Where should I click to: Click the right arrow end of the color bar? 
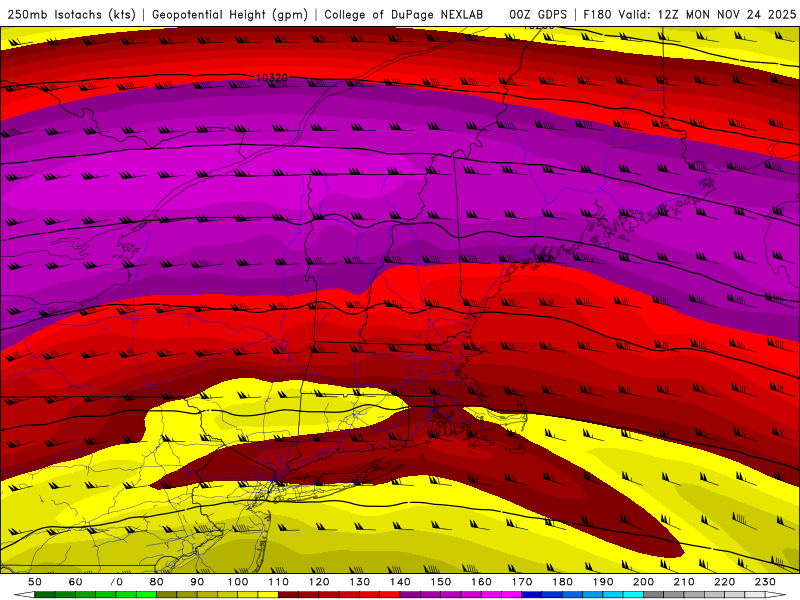(776, 595)
